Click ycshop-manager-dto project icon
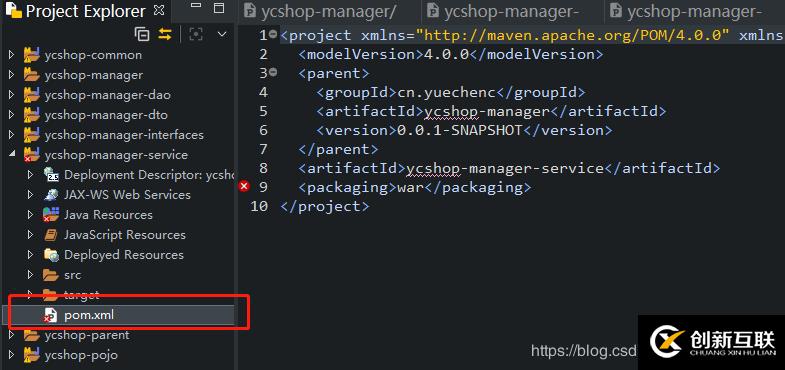This screenshot has height=370, width=785. 31,115
